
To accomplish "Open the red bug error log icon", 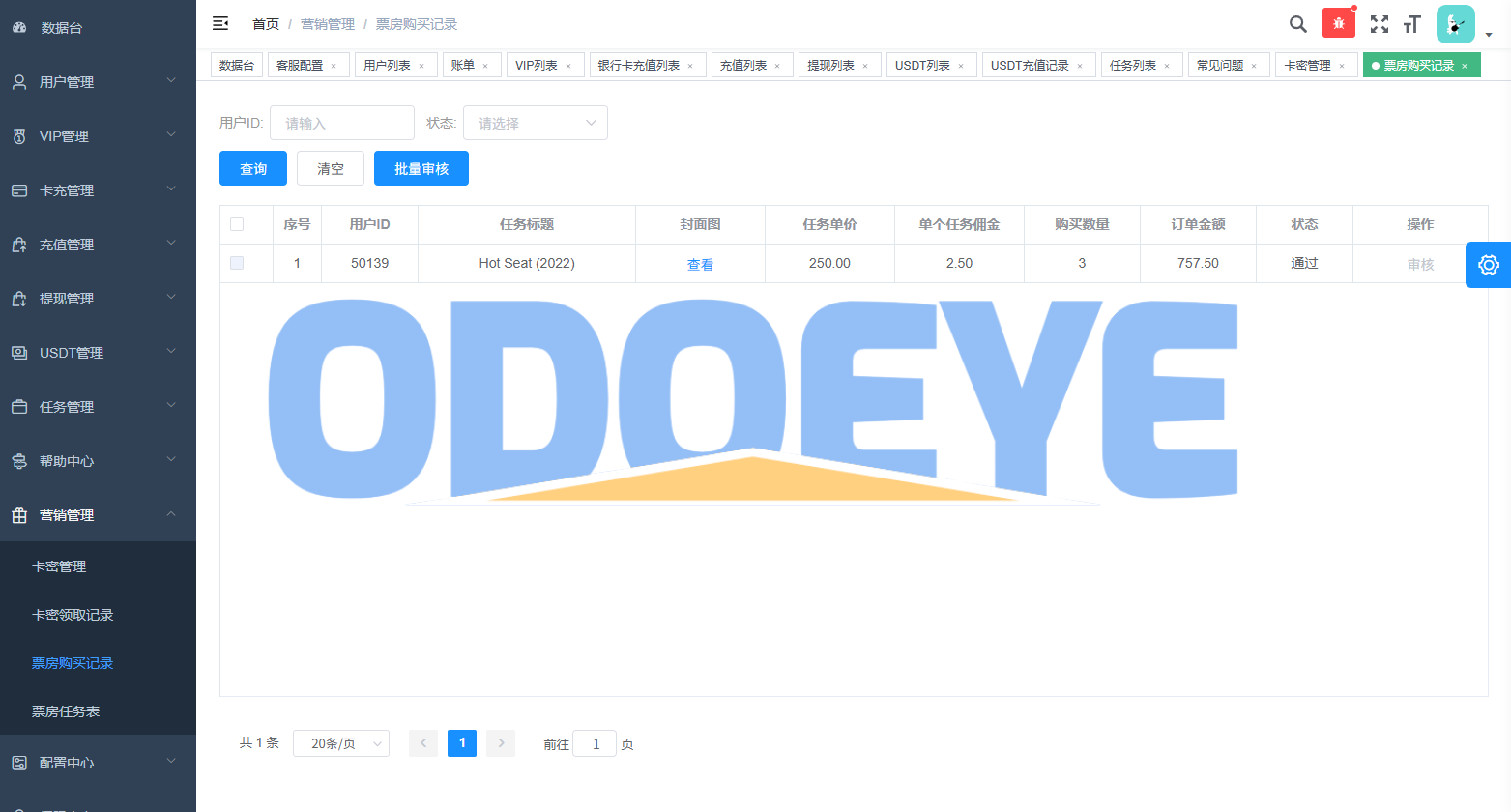I will coord(1338,23).
